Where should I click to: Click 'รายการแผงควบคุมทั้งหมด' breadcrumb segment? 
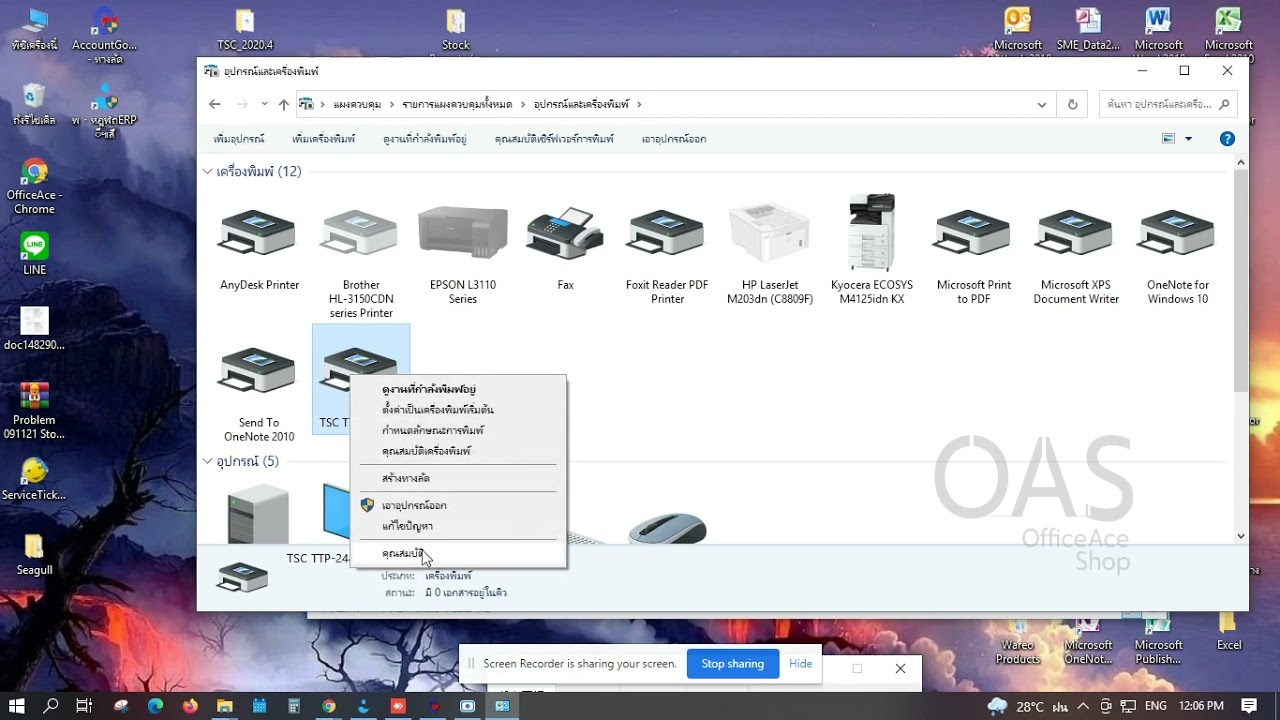point(457,104)
